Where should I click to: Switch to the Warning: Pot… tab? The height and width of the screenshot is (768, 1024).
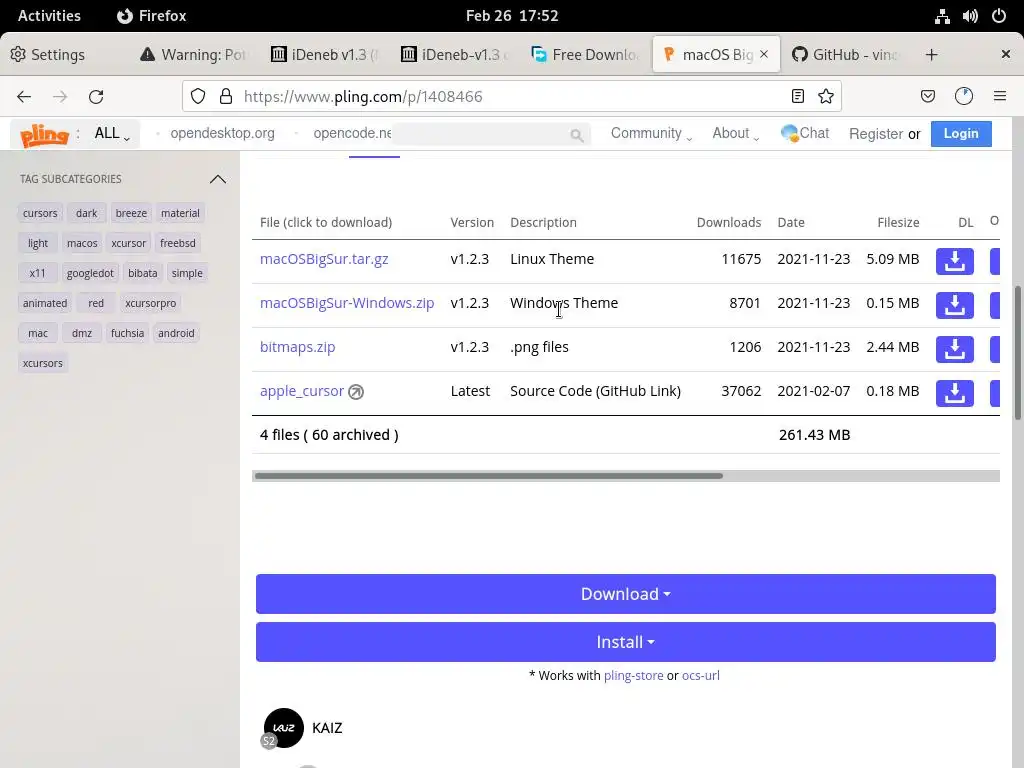point(193,54)
